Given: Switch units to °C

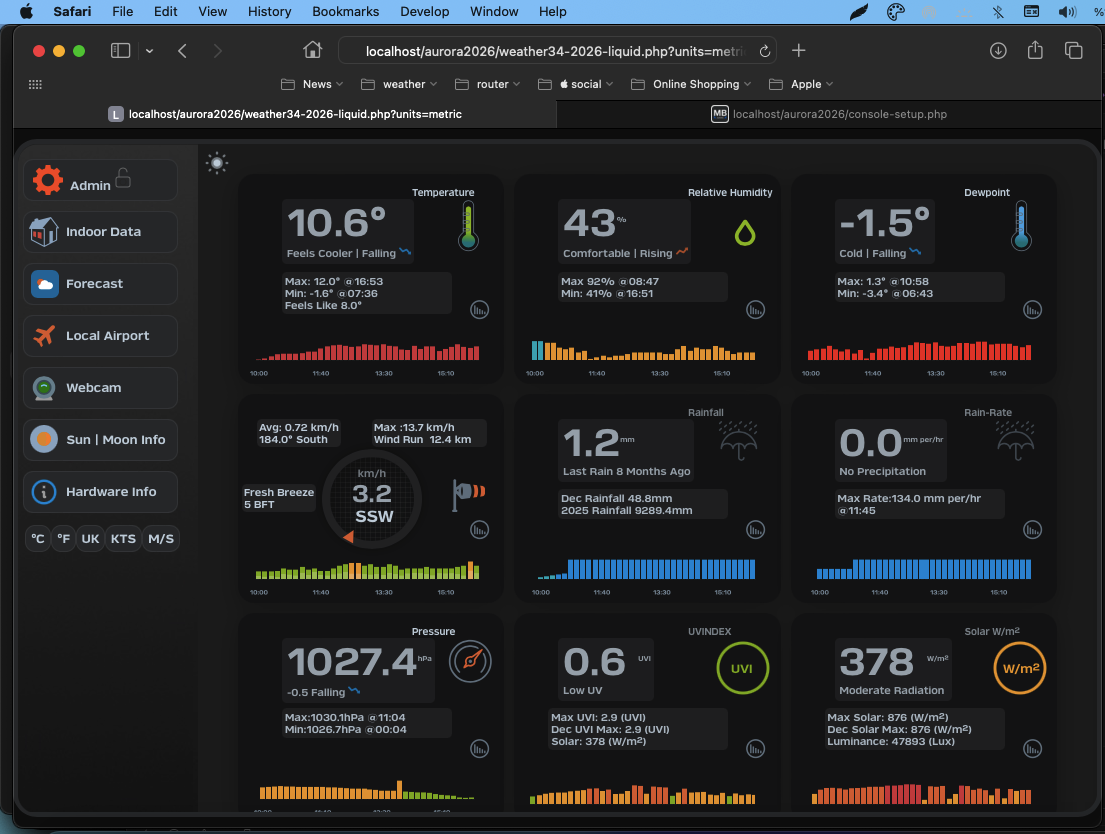Looking at the screenshot, I should [38, 539].
